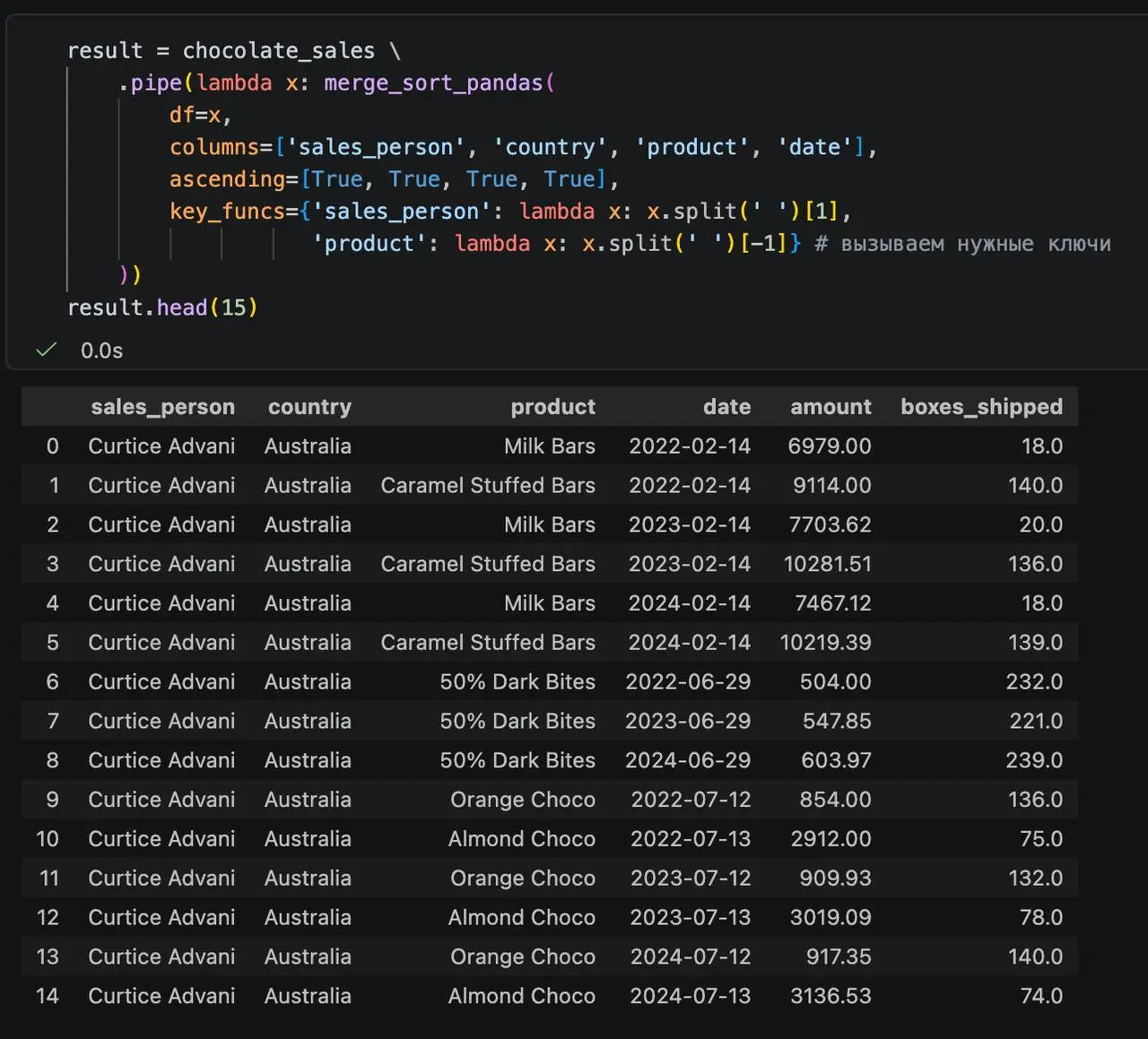Click Orange Choco product in row 9
The width and height of the screenshot is (1148, 1039).
(x=523, y=800)
